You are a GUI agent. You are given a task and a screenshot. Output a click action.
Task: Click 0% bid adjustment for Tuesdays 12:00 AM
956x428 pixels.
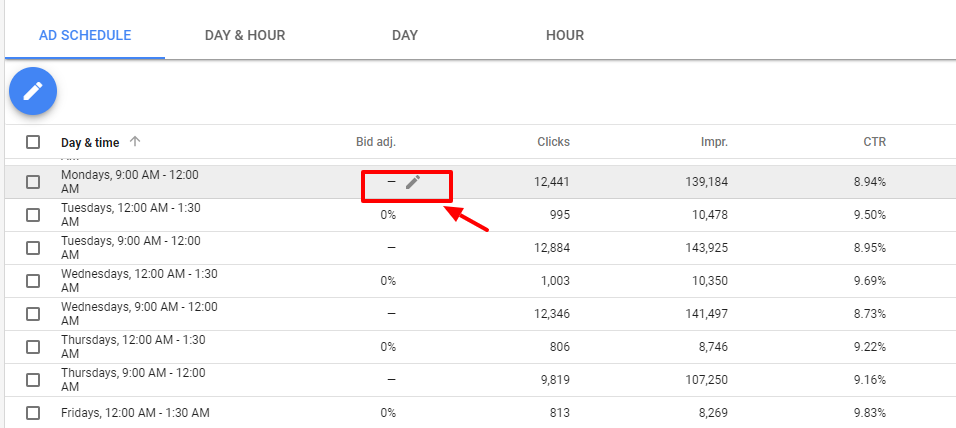coord(388,215)
